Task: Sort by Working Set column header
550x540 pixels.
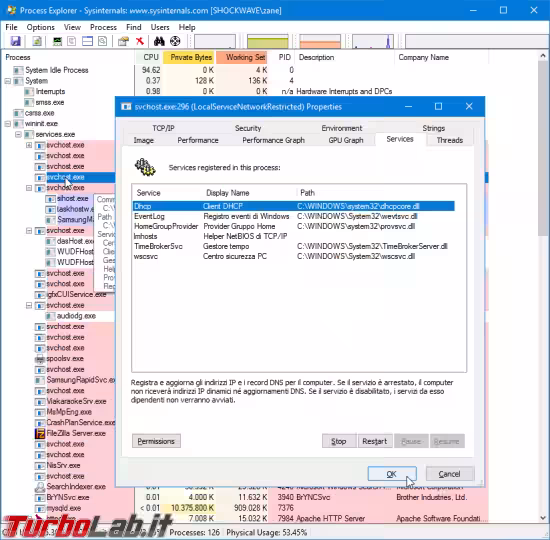Action: point(242,57)
